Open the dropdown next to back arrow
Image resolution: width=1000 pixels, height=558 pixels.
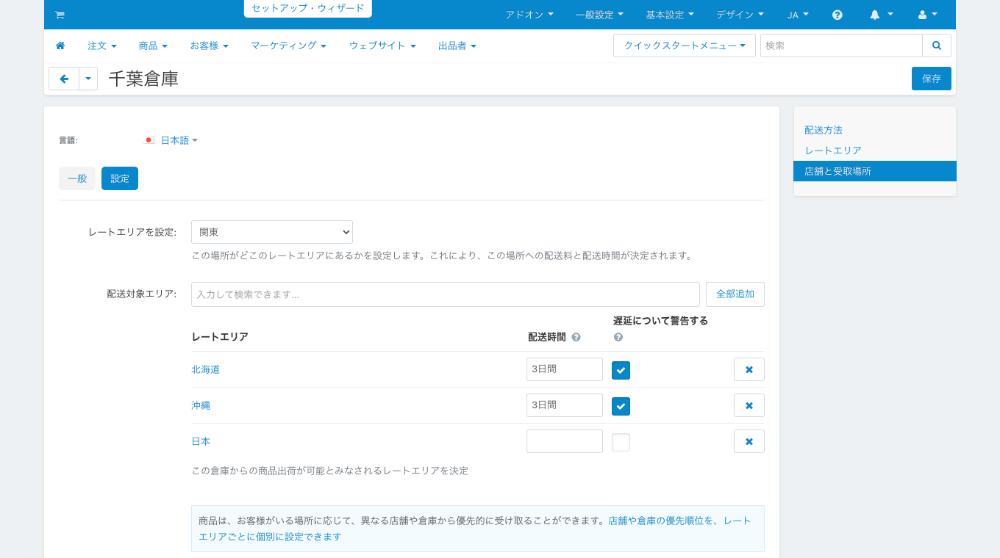tap(88, 79)
